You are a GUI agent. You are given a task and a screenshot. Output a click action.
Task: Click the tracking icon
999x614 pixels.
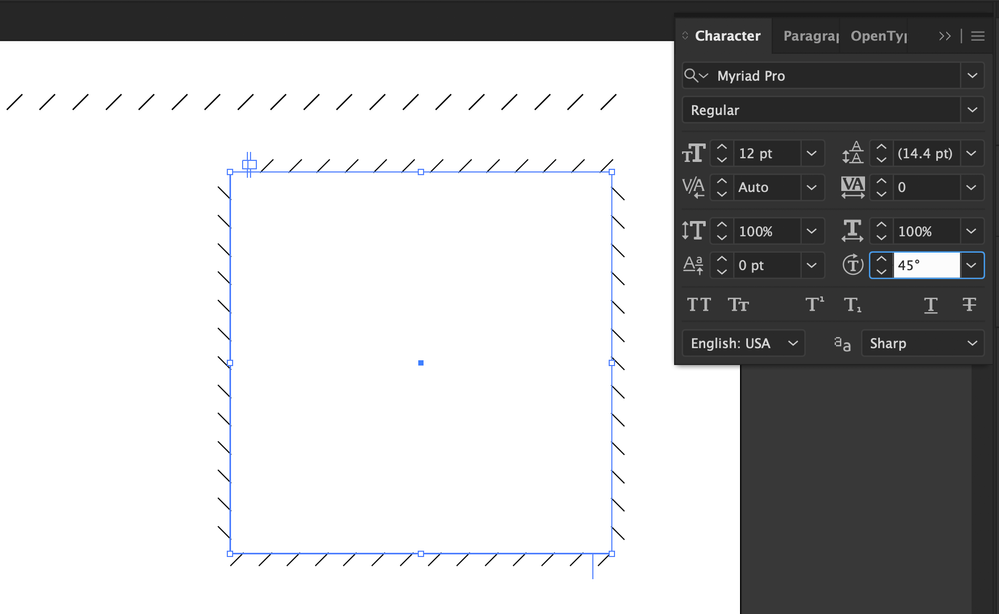[853, 187]
